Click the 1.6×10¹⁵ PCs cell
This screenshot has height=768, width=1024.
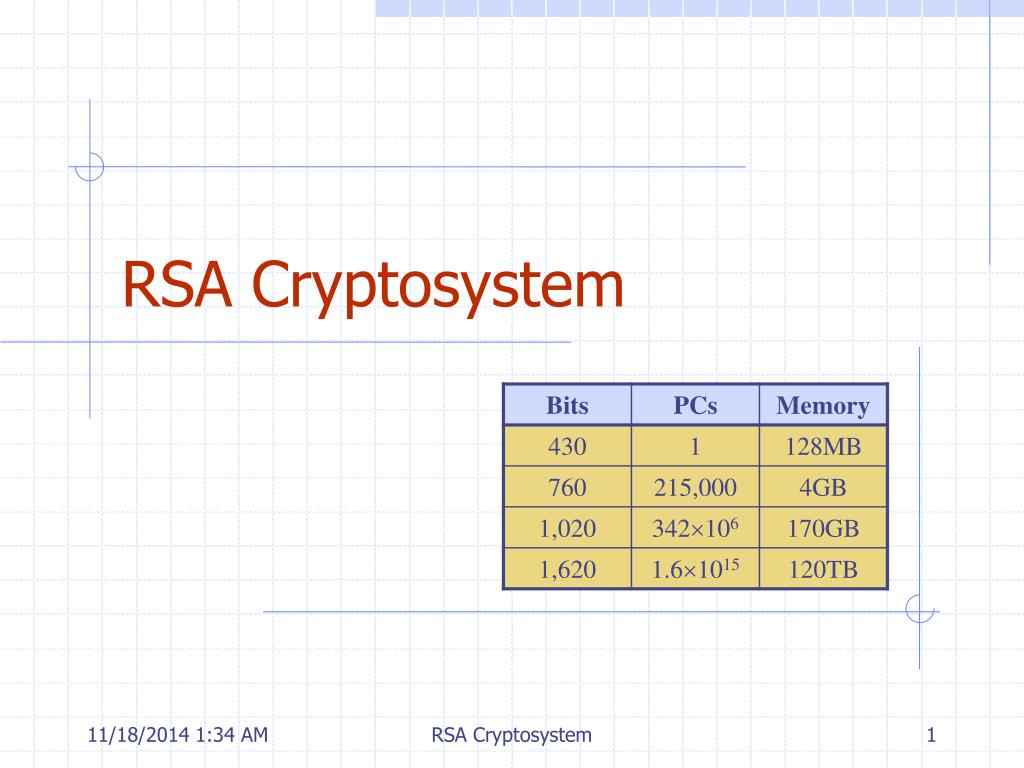695,569
